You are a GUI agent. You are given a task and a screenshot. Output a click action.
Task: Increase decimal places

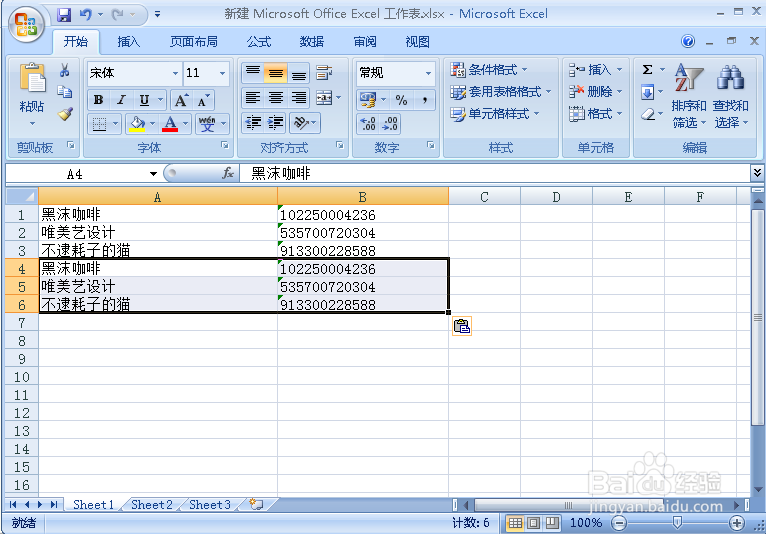pos(368,123)
